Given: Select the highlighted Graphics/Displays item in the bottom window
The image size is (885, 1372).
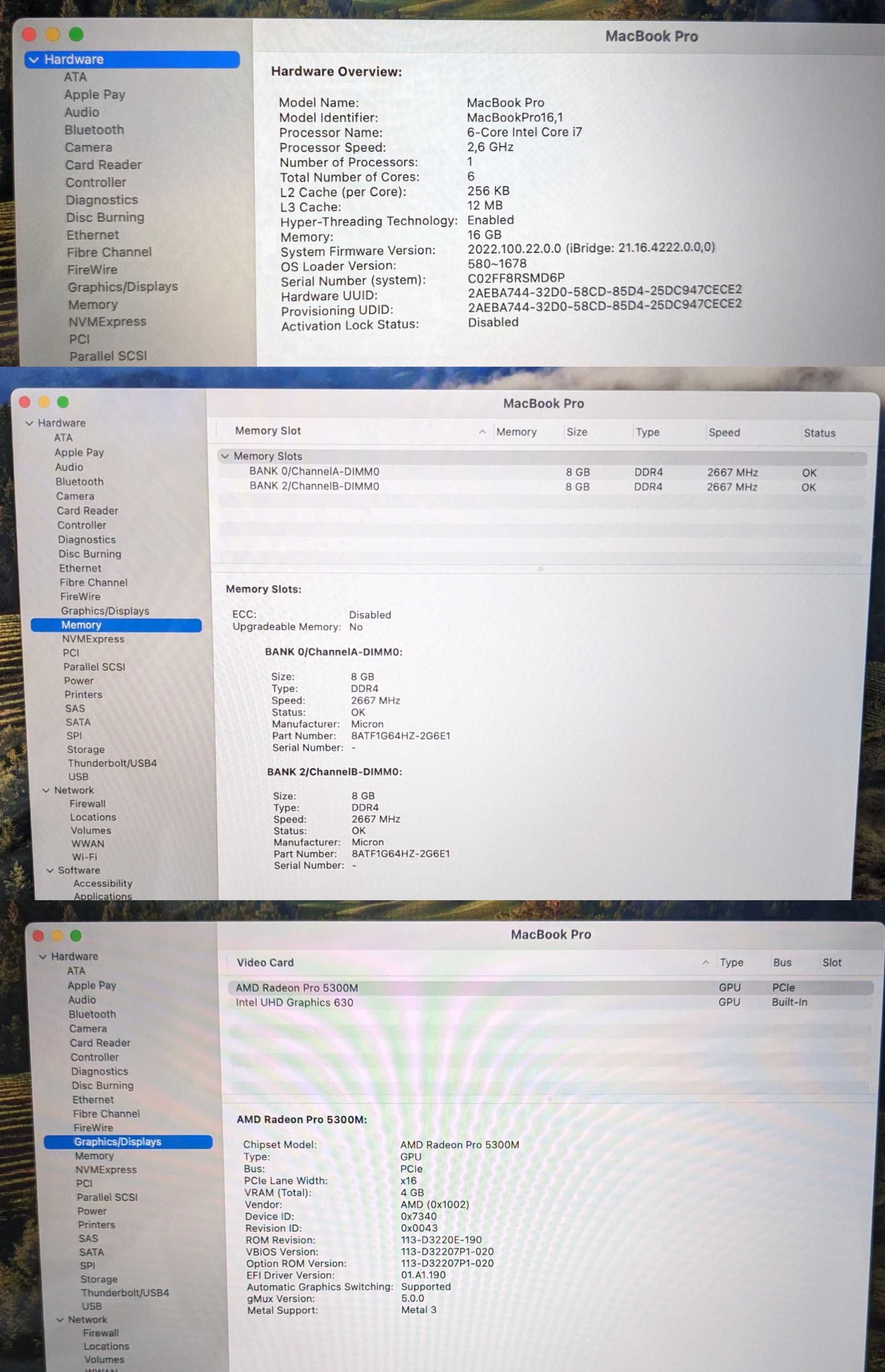Looking at the screenshot, I should click(x=128, y=1141).
